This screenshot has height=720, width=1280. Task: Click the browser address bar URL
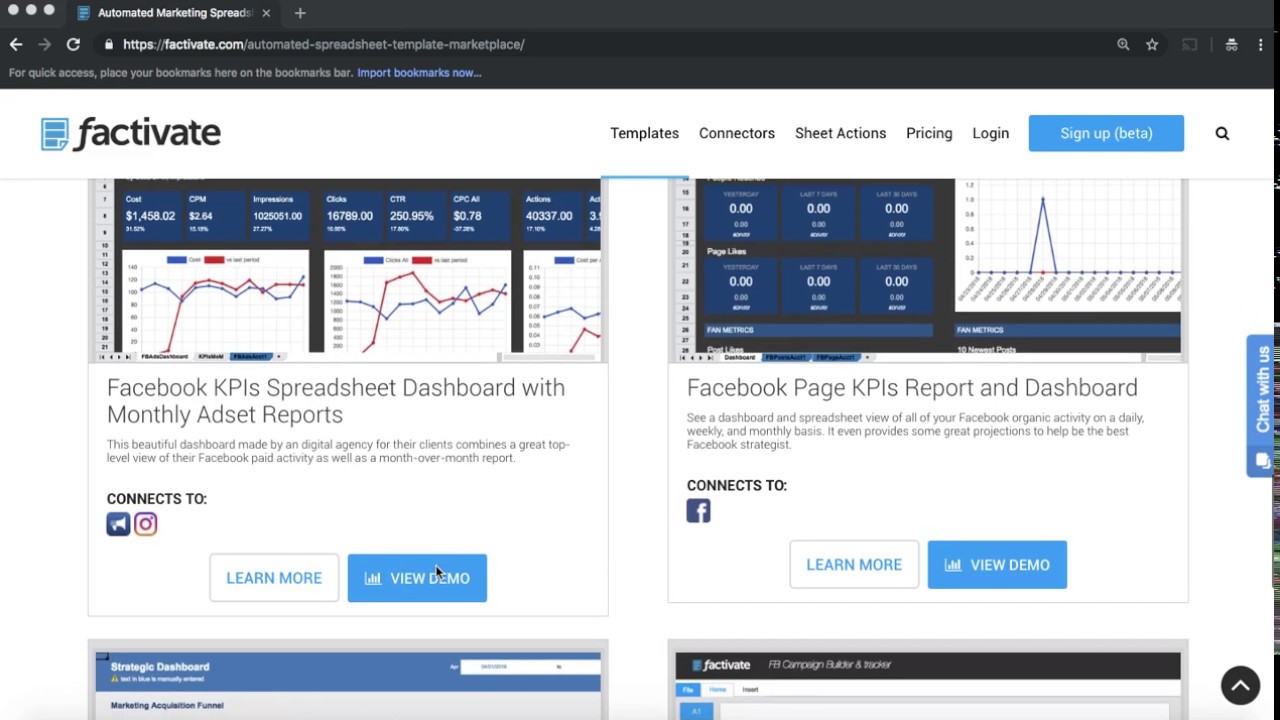pyautogui.click(x=324, y=44)
